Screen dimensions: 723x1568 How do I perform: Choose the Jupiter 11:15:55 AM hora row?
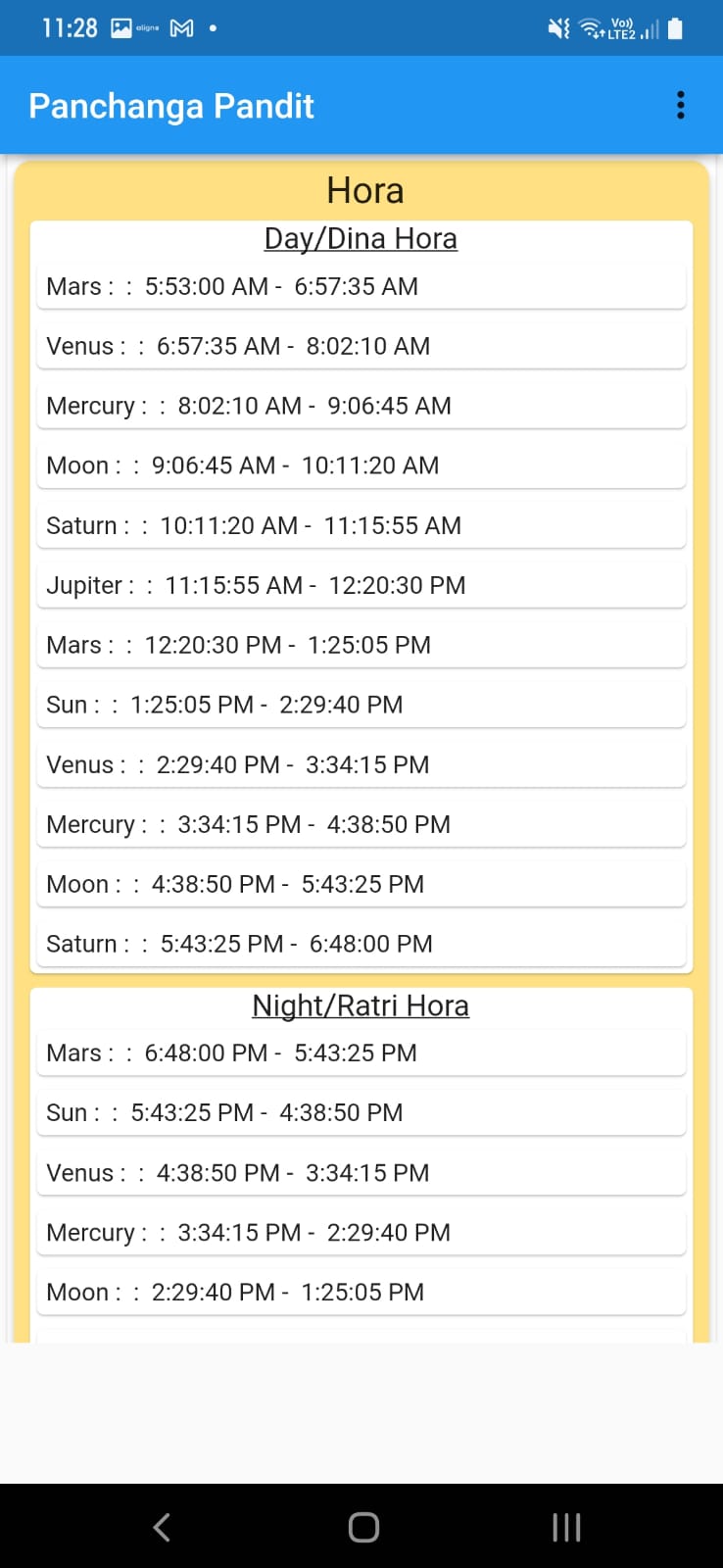(361, 586)
